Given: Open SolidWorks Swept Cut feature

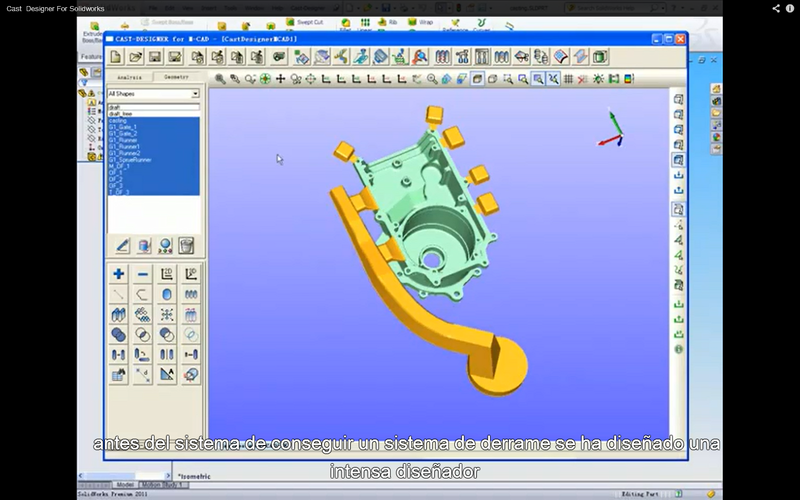Looking at the screenshot, I should 305,22.
